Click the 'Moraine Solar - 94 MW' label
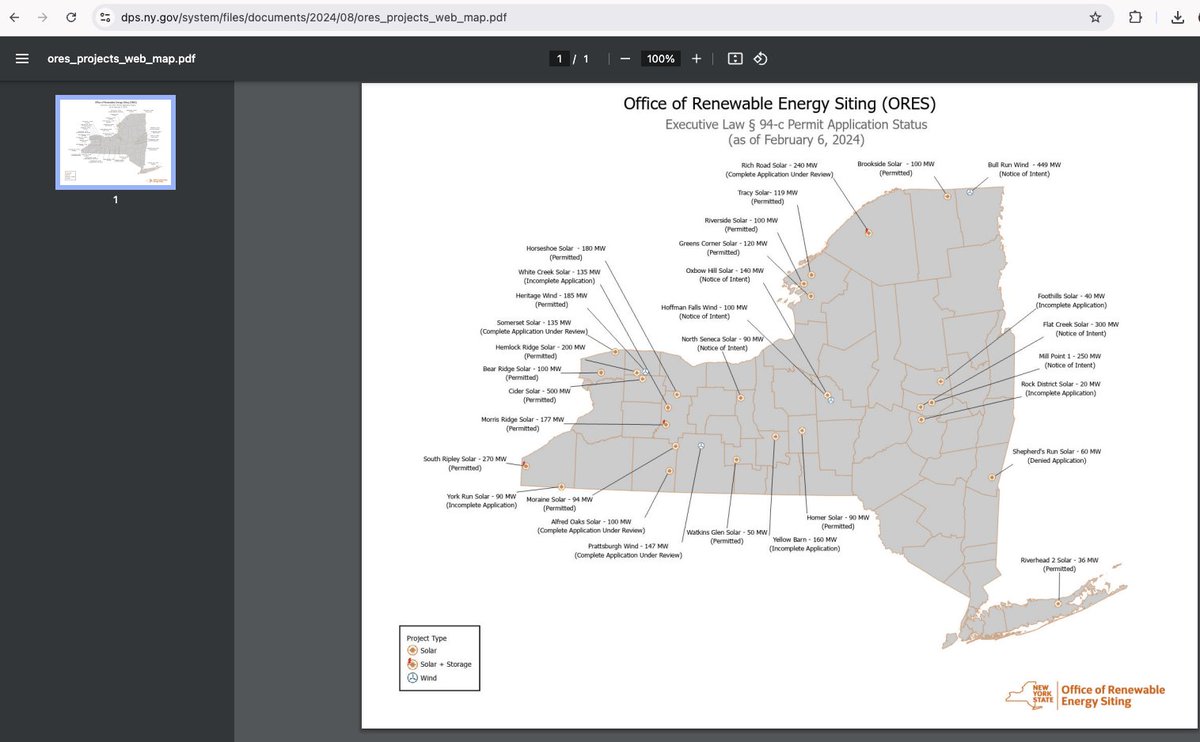The height and width of the screenshot is (742, 1200). click(560, 499)
